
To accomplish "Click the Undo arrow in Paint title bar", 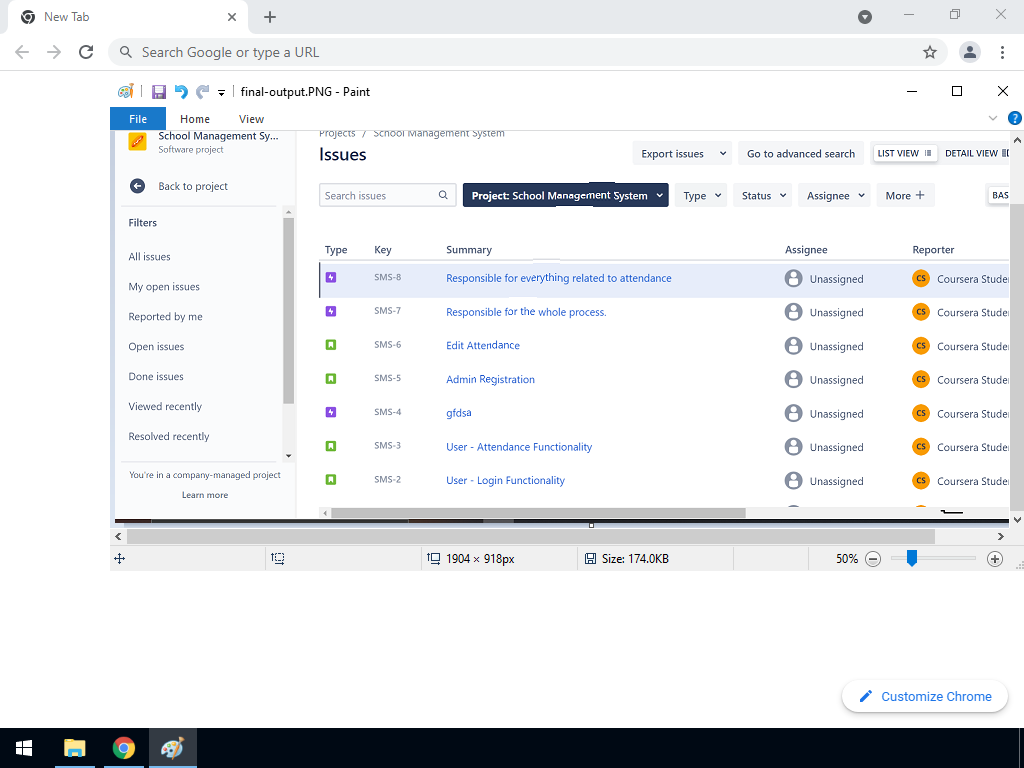I will [x=181, y=92].
